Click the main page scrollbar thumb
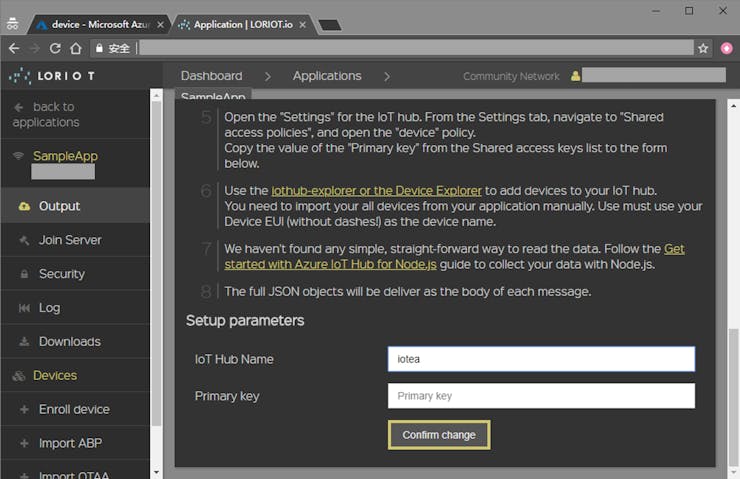 733,395
